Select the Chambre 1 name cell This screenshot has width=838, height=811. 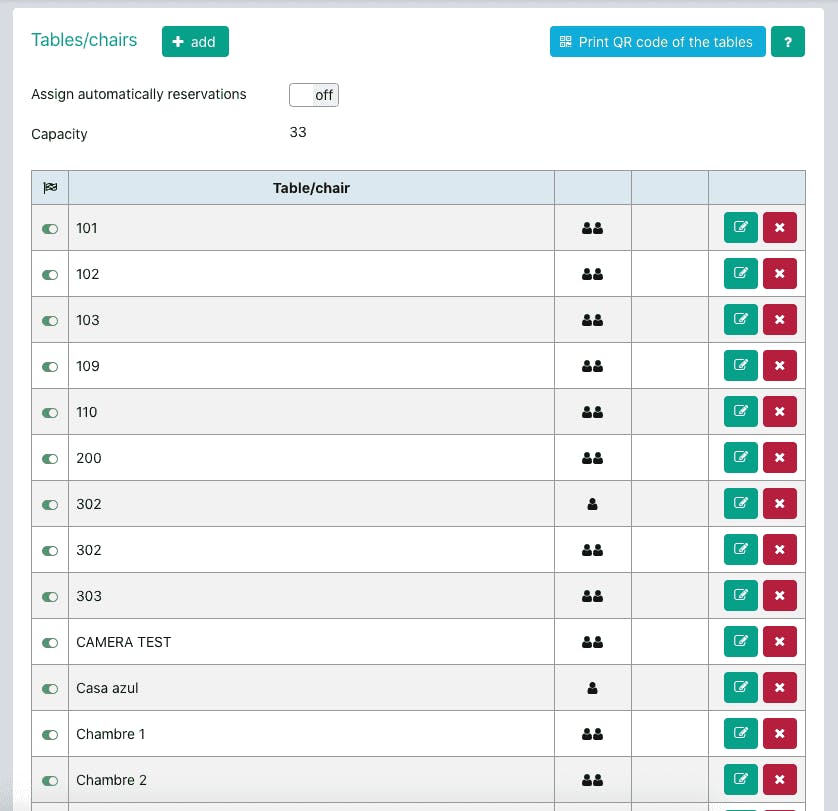(x=312, y=734)
